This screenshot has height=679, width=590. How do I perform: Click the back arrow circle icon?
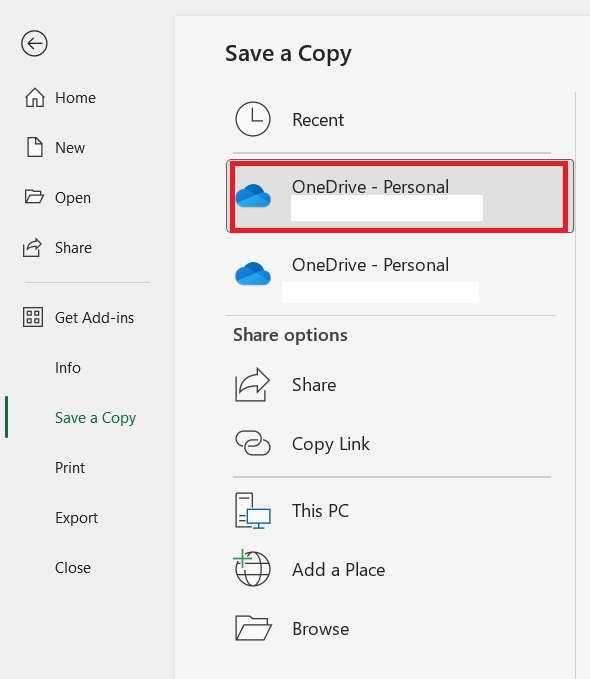coord(34,43)
